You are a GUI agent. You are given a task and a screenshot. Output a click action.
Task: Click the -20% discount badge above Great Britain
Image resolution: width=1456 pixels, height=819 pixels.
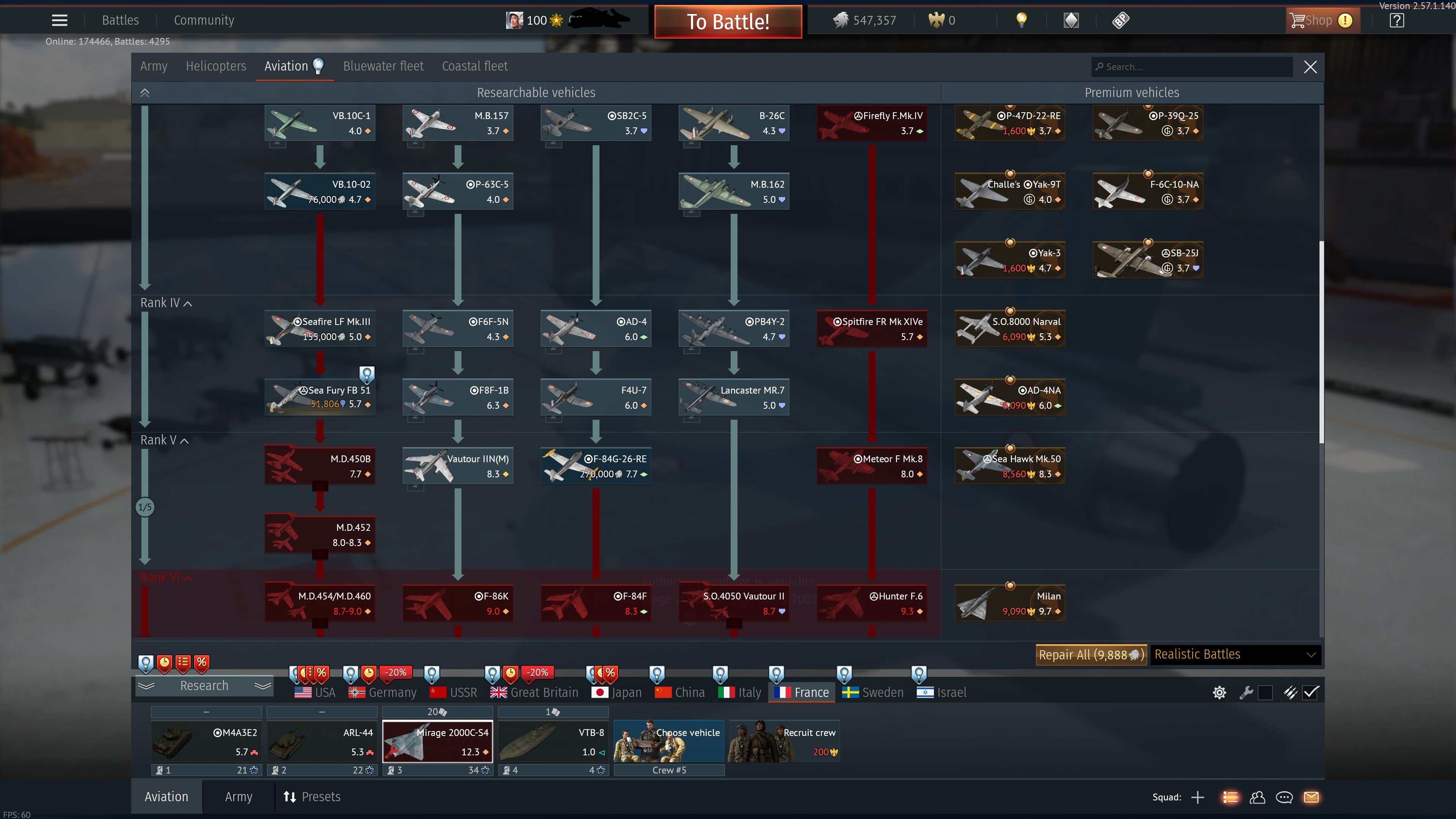coord(538,672)
